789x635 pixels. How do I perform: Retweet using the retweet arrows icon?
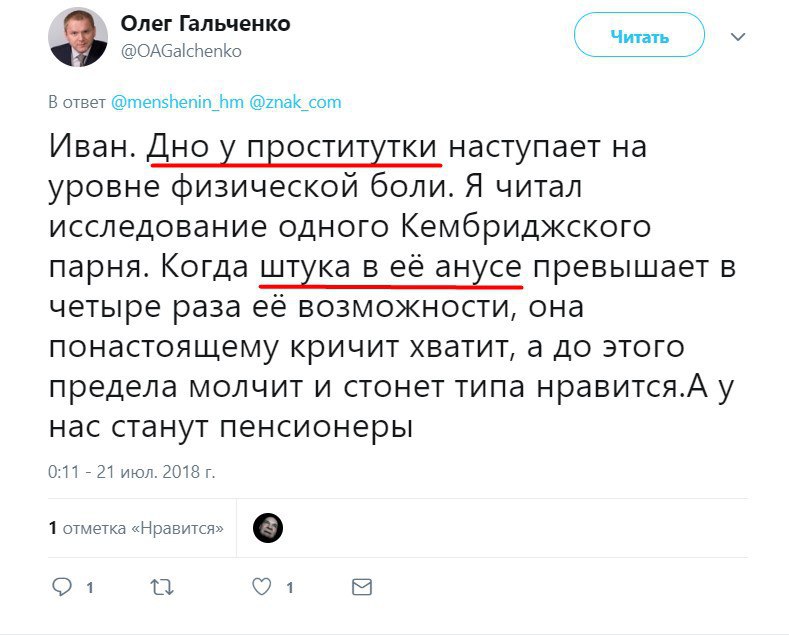point(162,587)
